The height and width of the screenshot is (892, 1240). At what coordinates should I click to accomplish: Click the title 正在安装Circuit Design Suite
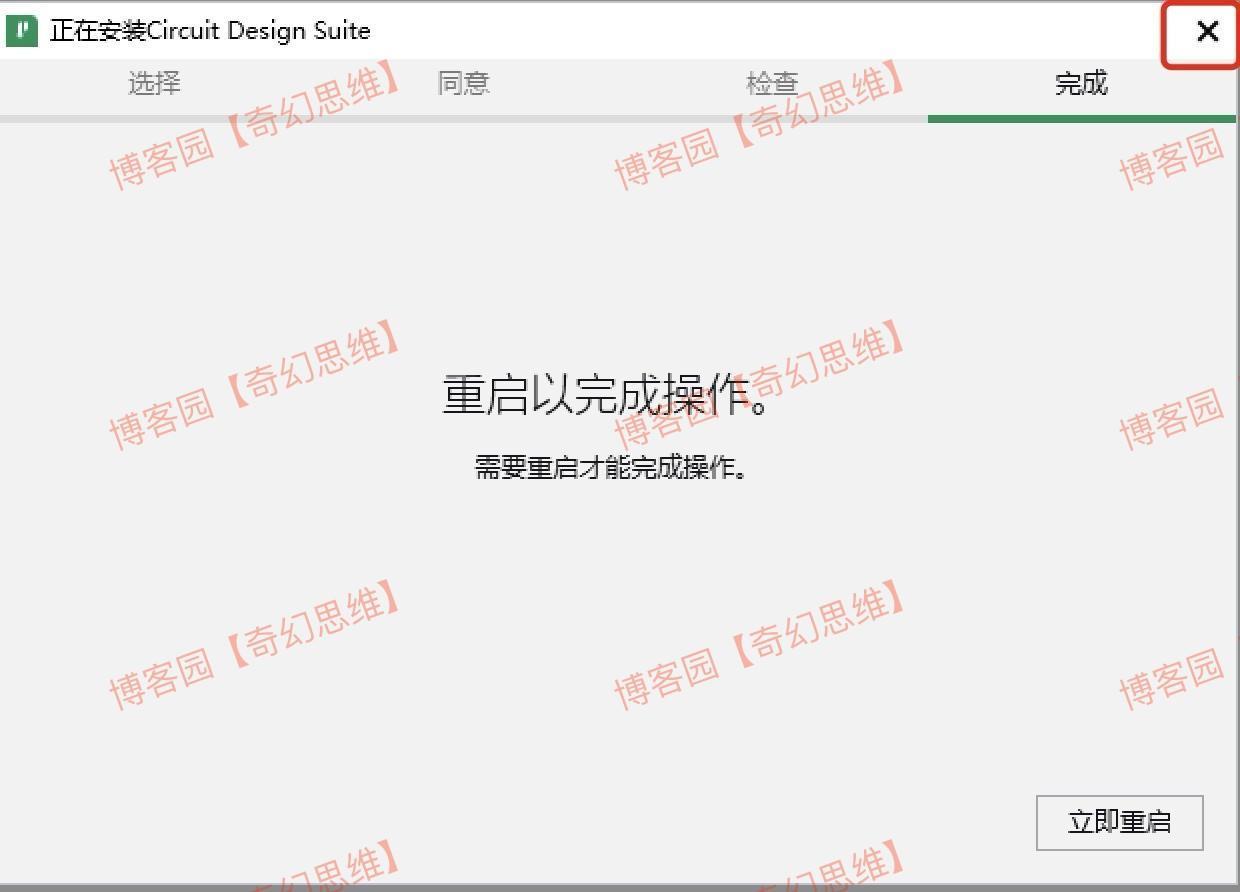210,30
